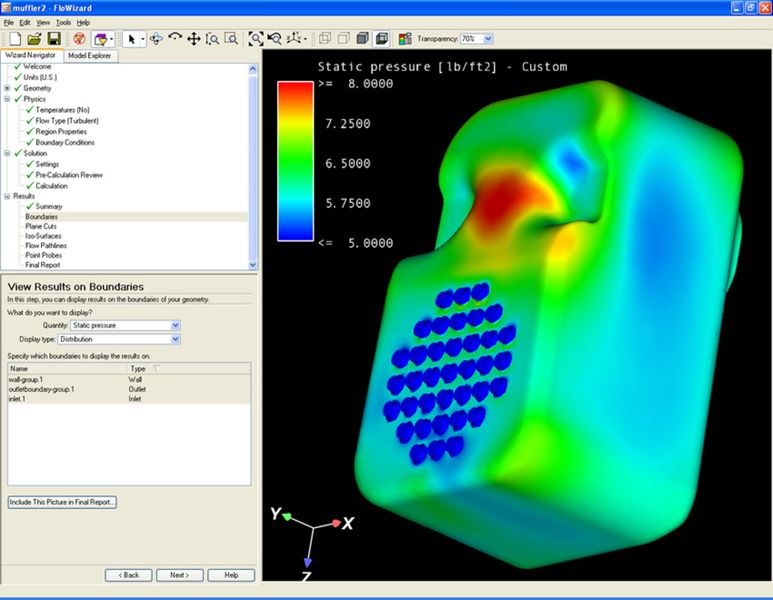Switch to the Model Explorer tab
This screenshot has width=773, height=600.
point(90,56)
